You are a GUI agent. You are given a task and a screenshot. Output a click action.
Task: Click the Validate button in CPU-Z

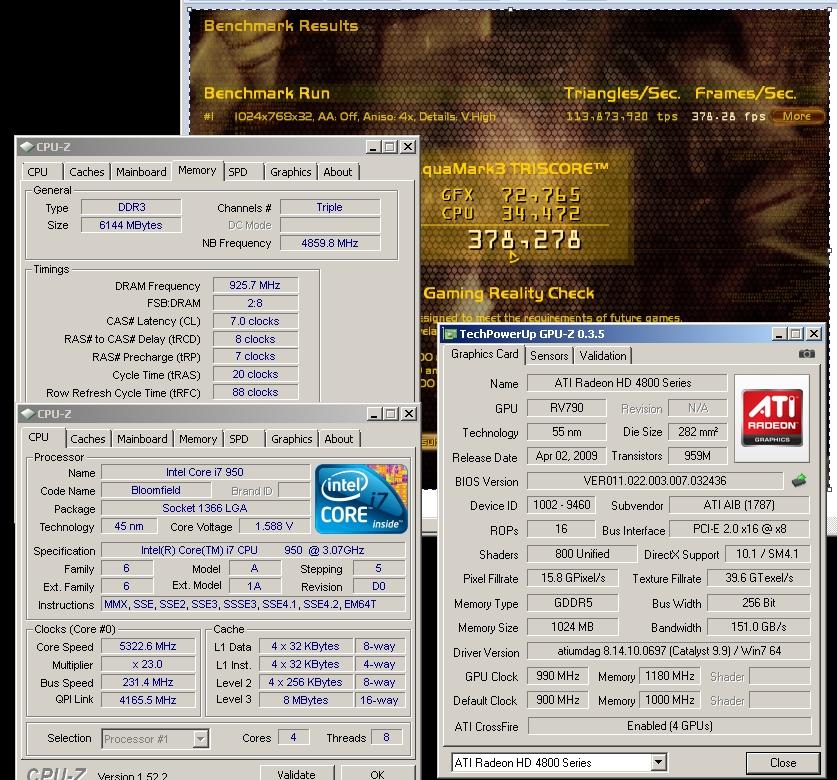coord(297,774)
